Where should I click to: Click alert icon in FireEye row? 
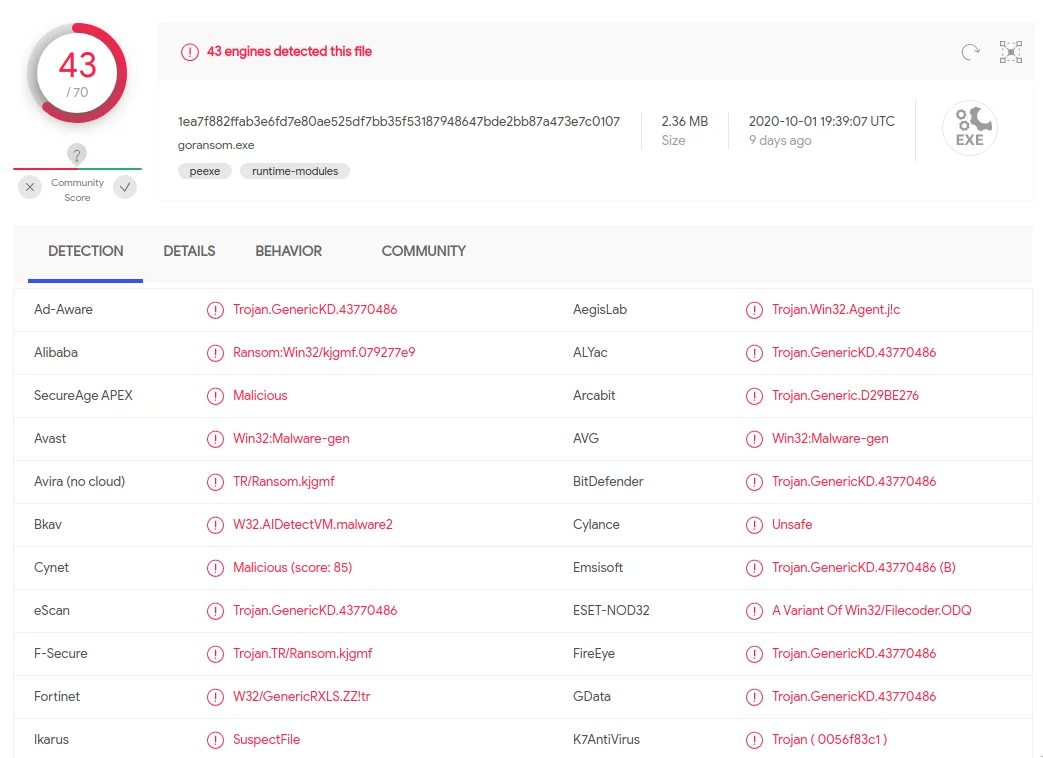(754, 654)
